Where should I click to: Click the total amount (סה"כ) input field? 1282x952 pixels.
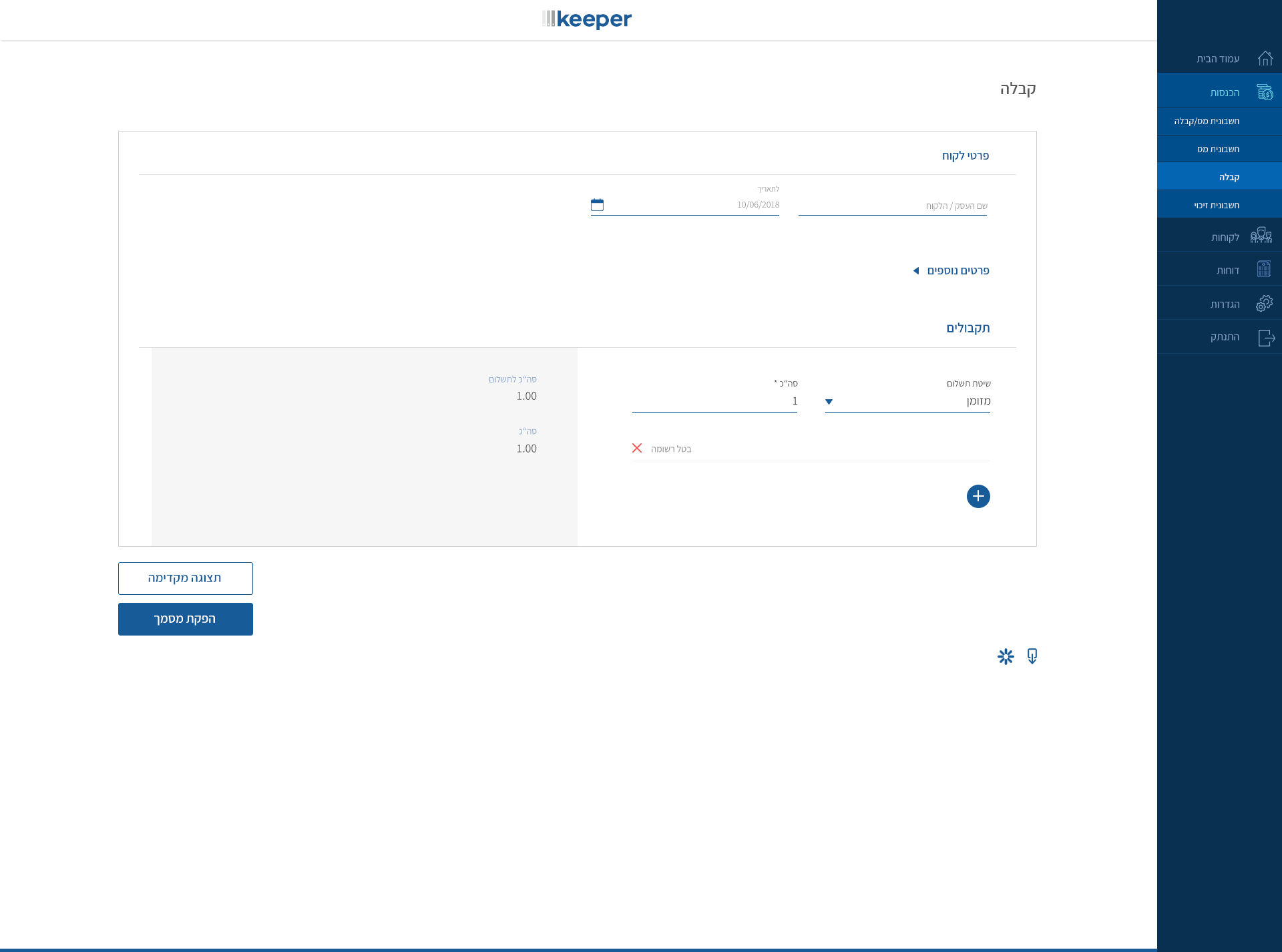714,401
